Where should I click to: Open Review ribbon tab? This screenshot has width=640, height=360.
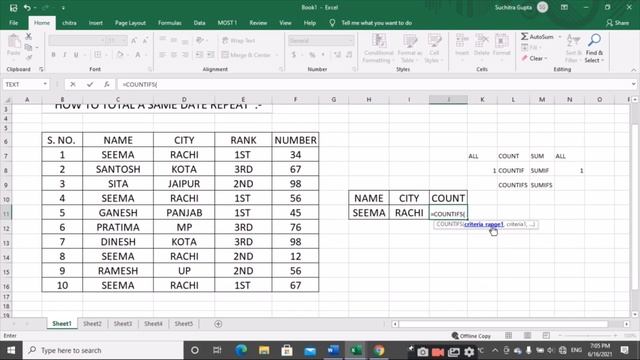[x=258, y=23]
